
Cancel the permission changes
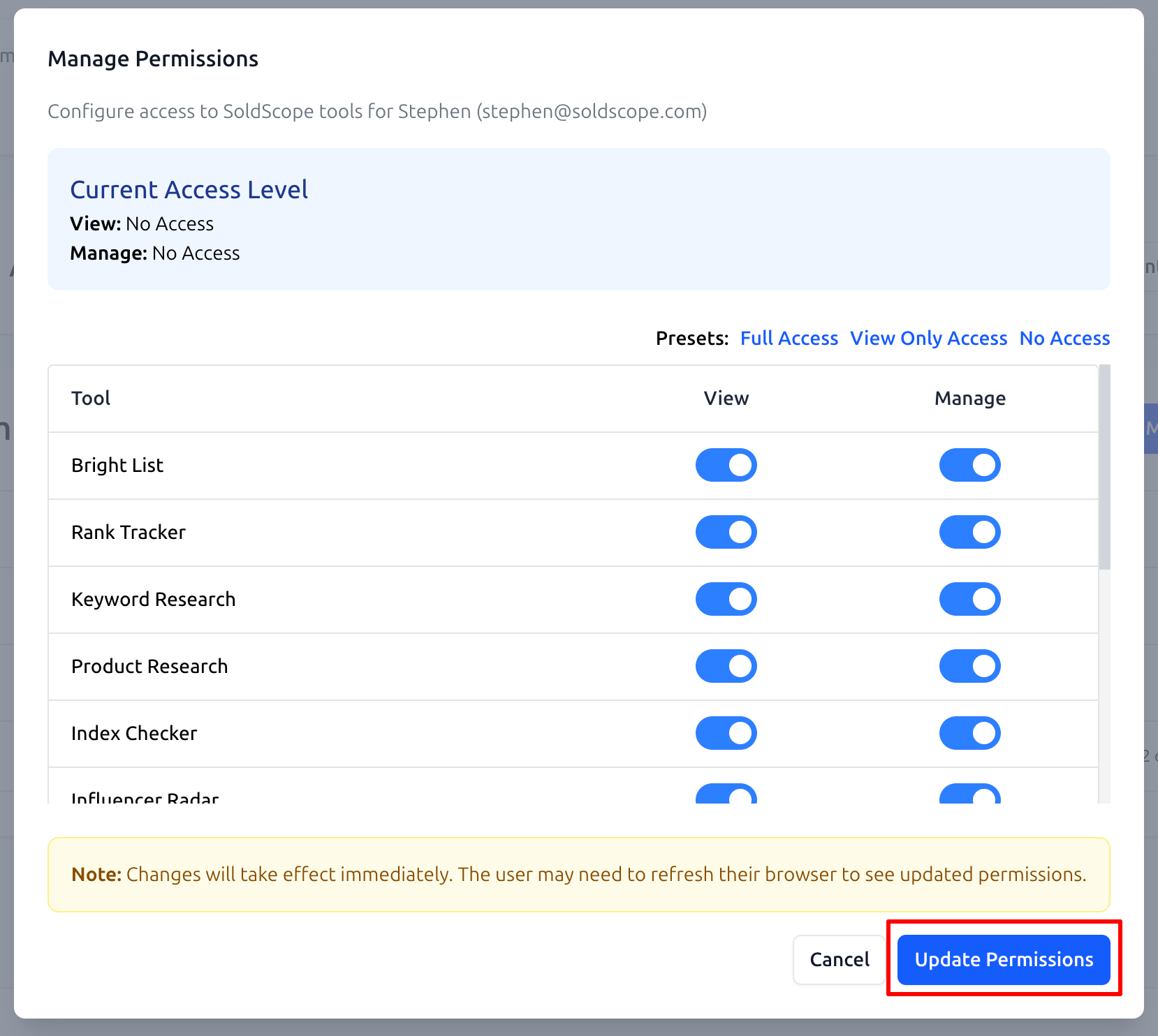pyautogui.click(x=838, y=959)
